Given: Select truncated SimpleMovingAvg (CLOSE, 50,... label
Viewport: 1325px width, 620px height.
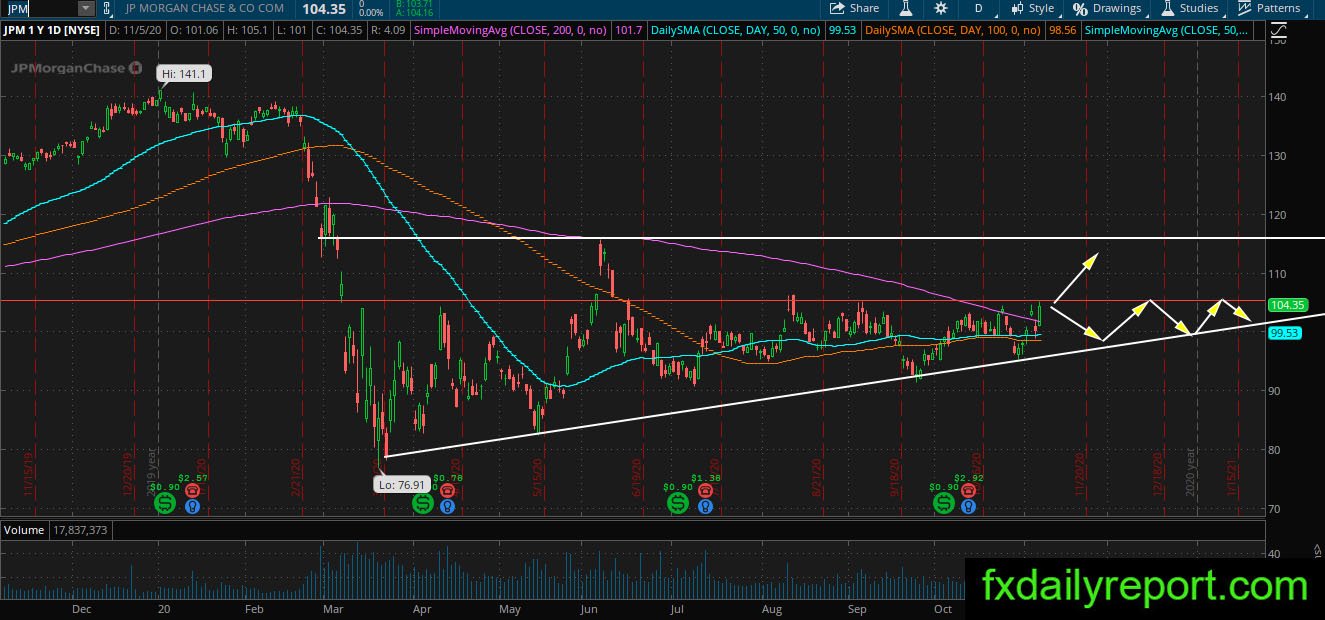Looking at the screenshot, I should point(1168,30).
